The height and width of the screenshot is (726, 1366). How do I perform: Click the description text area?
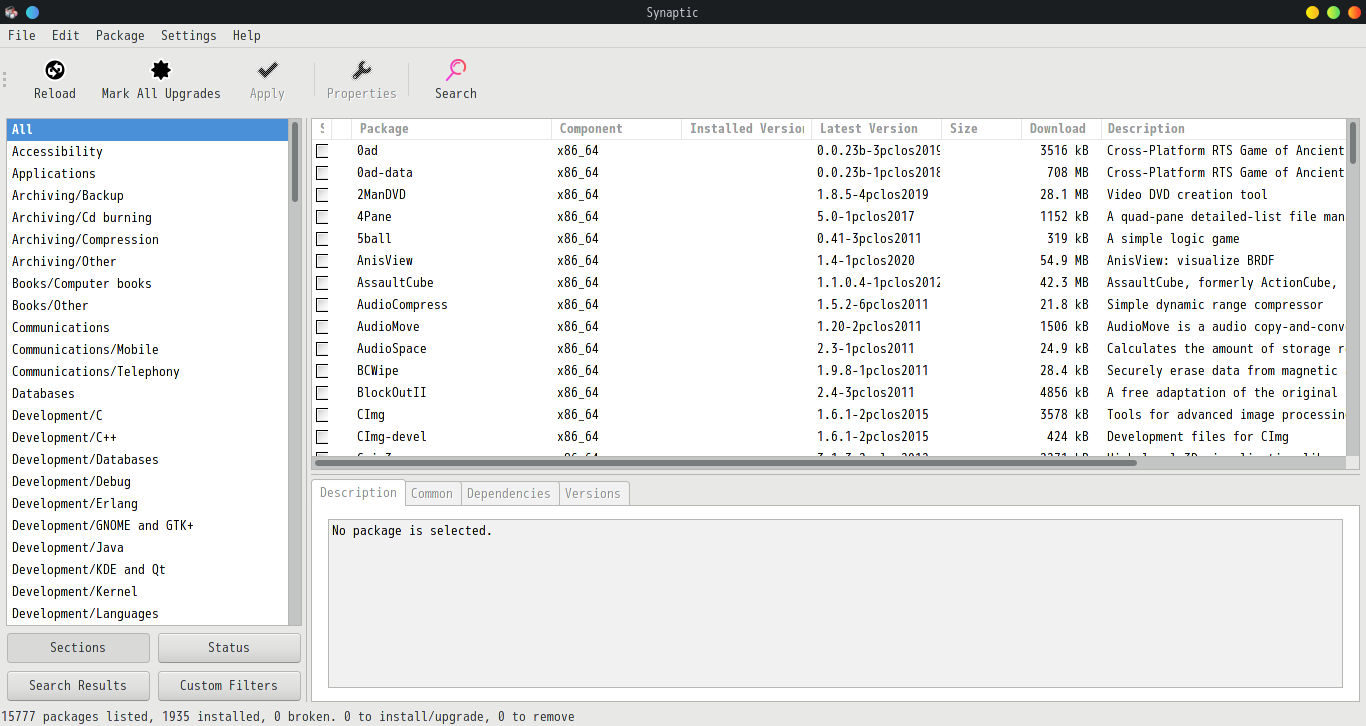835,603
